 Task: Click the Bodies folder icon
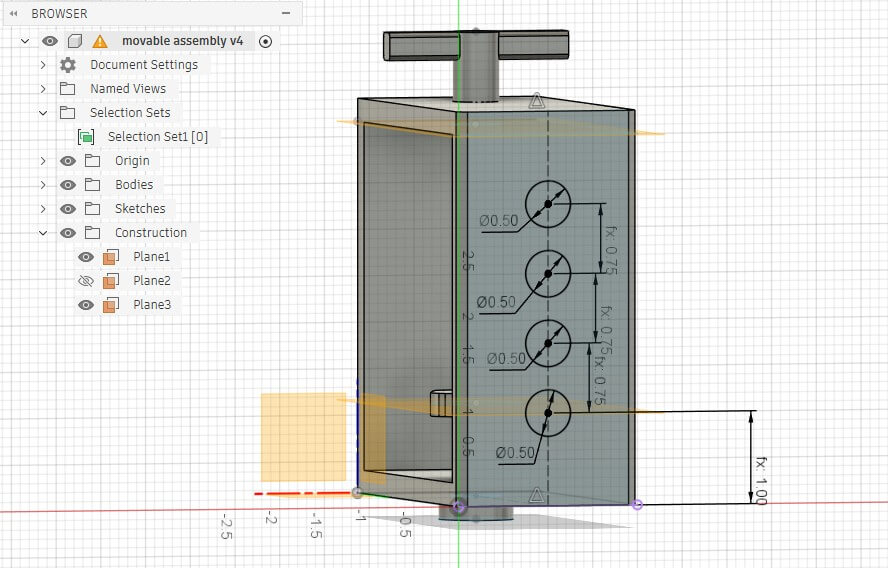[92, 184]
